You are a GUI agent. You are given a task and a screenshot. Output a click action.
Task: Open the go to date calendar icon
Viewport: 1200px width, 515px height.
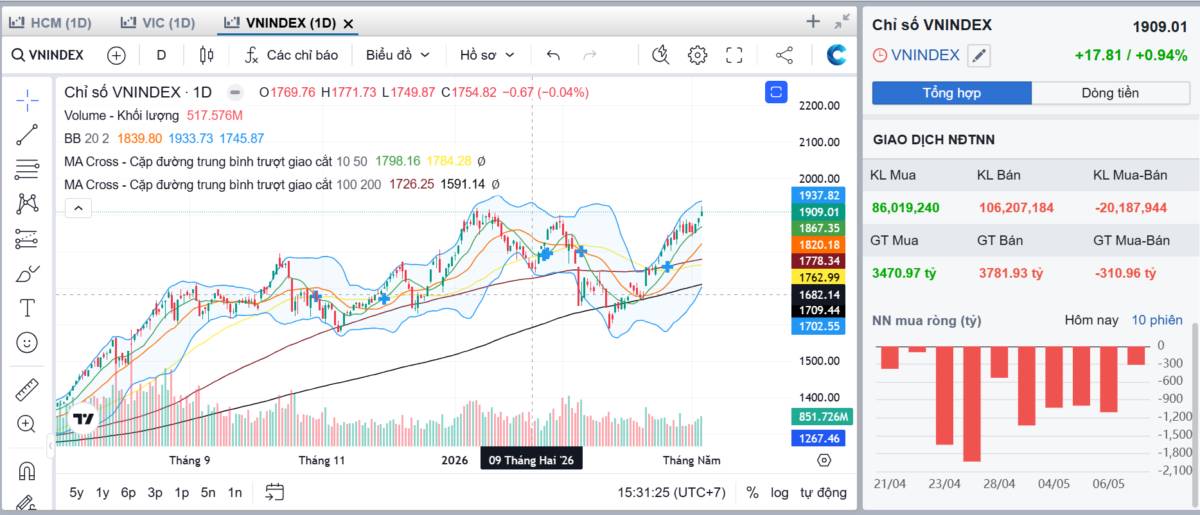[275, 491]
